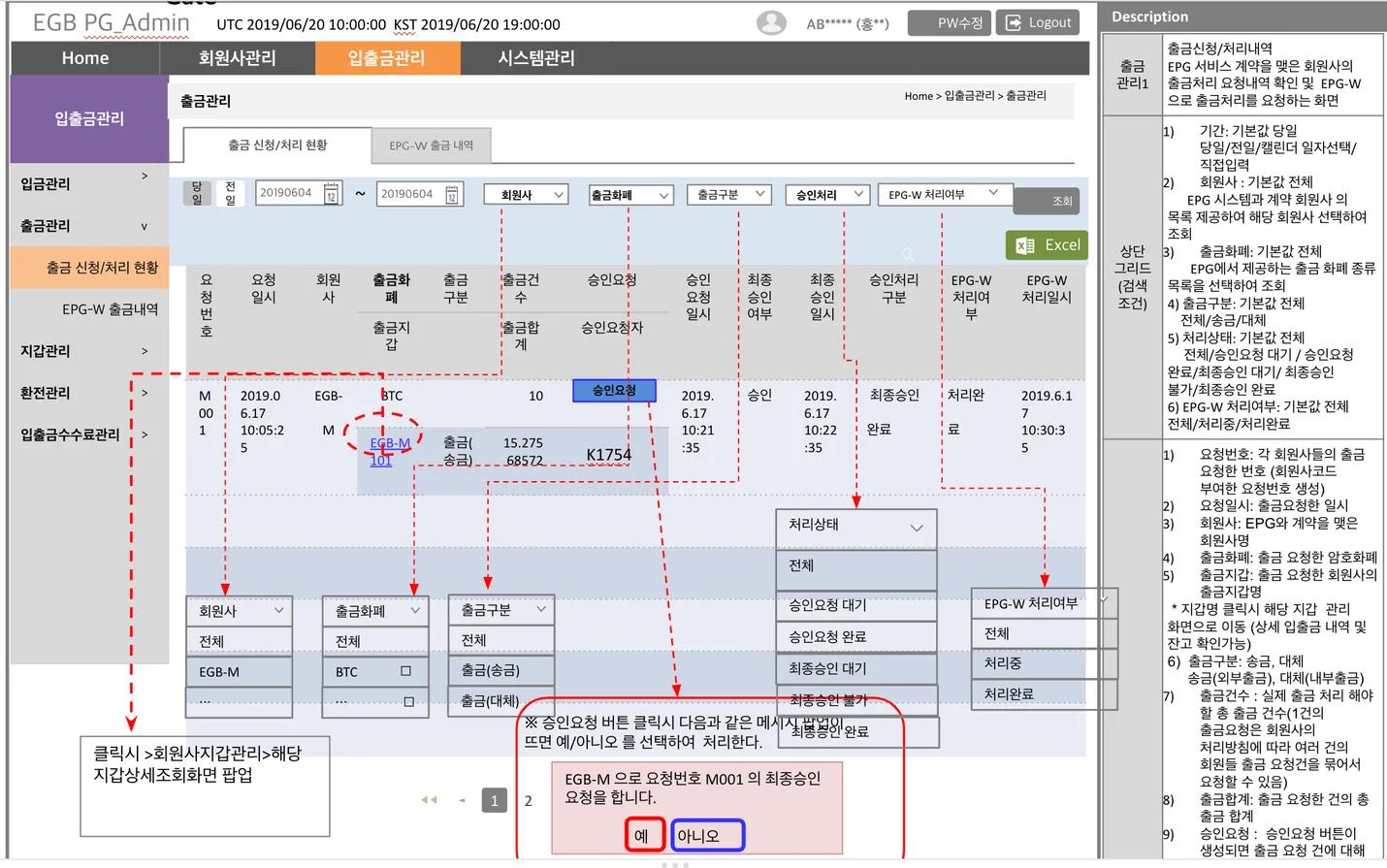Go to page 2 in pagination
This screenshot has height=868, width=1387.
click(x=528, y=801)
